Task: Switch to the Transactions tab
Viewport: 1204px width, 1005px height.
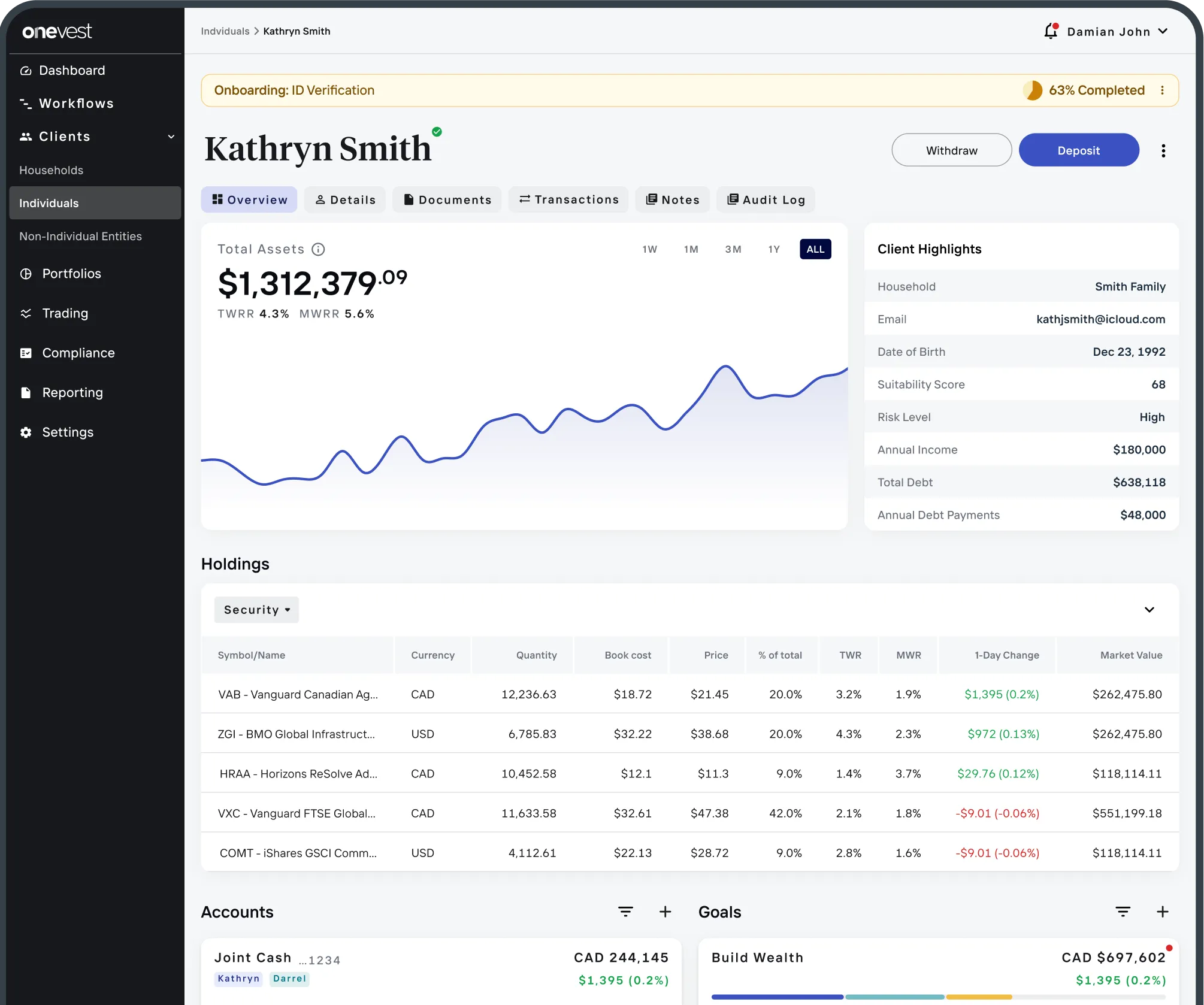Action: pyautogui.click(x=568, y=199)
